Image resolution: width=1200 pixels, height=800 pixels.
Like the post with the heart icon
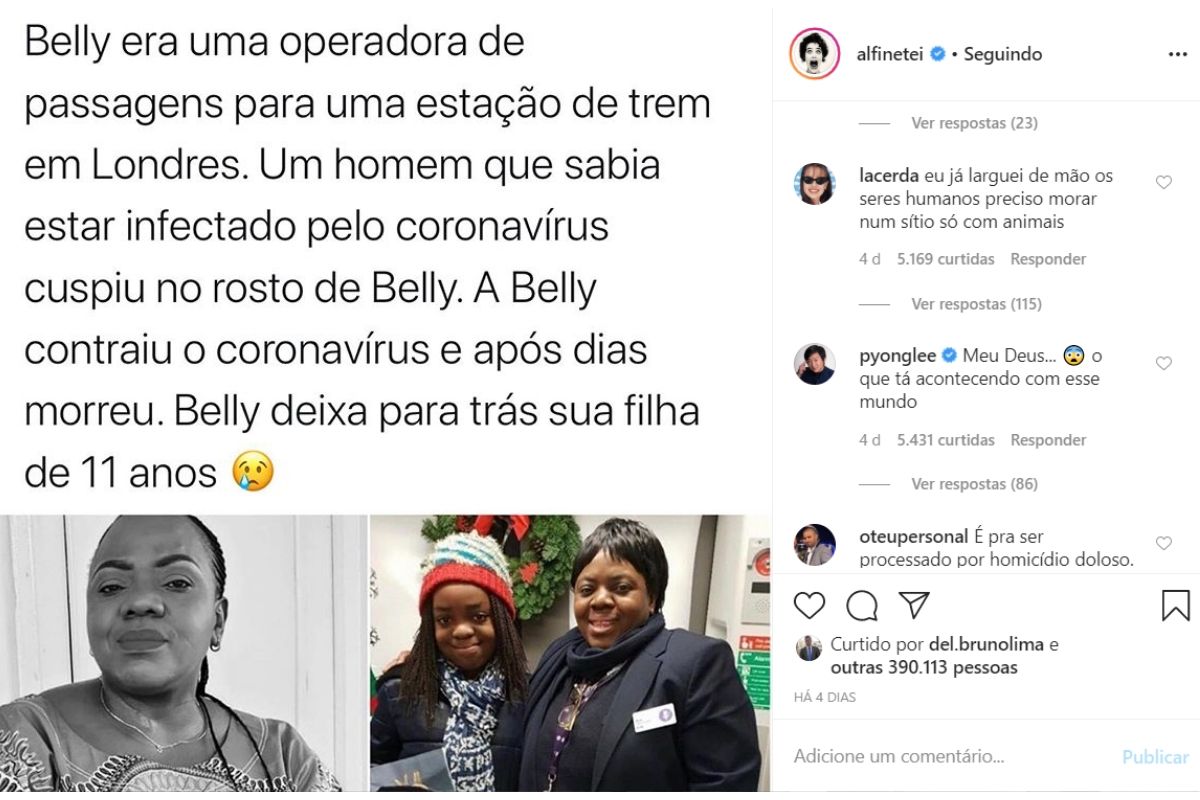tap(809, 605)
